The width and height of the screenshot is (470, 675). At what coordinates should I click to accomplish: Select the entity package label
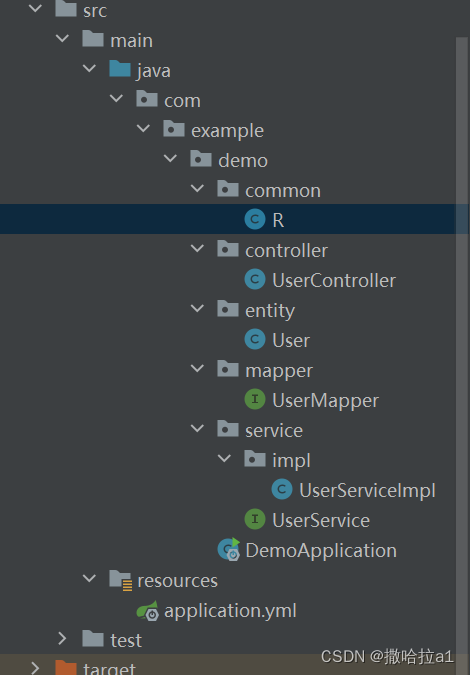click(270, 311)
